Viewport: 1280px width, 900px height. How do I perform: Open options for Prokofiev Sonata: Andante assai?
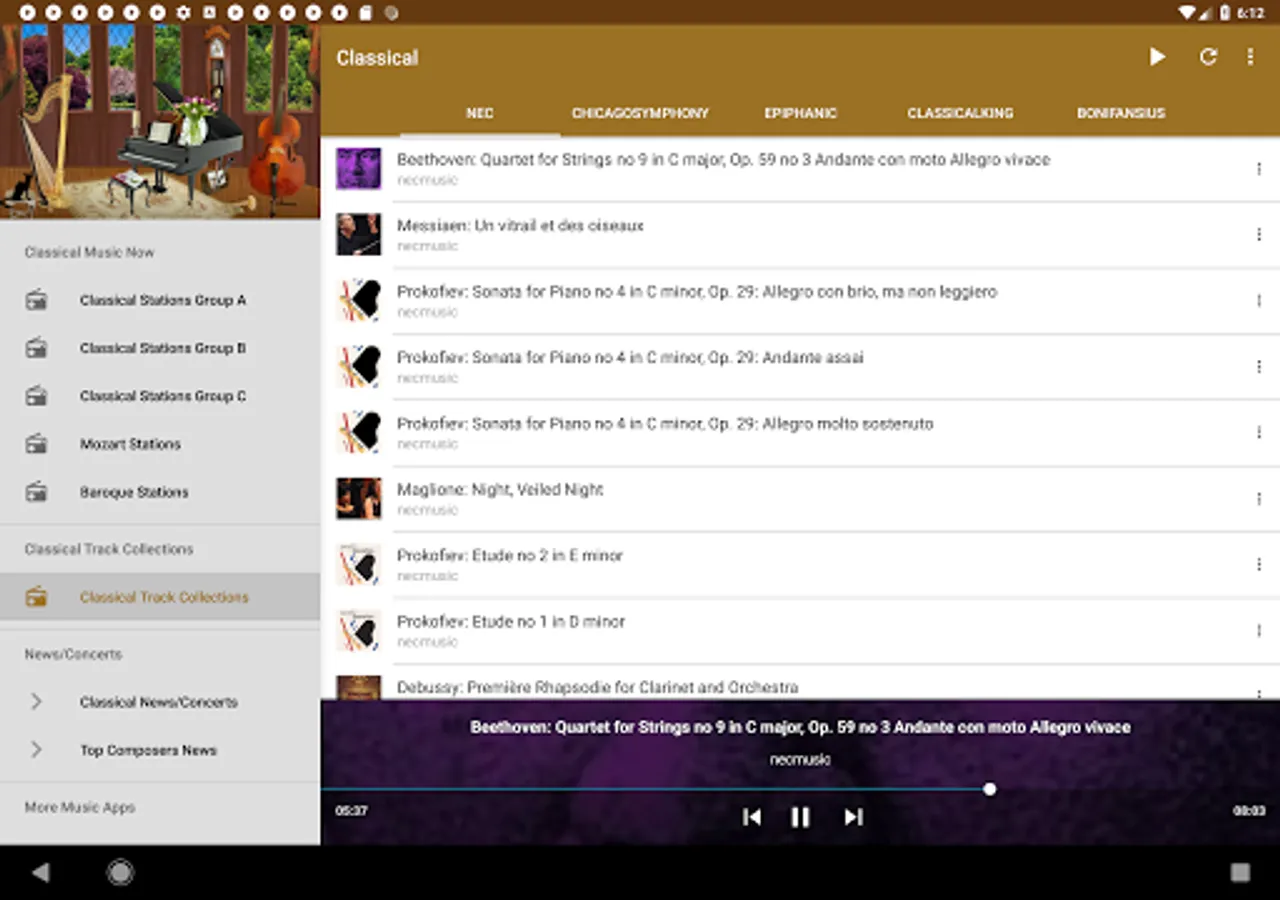point(1258,367)
